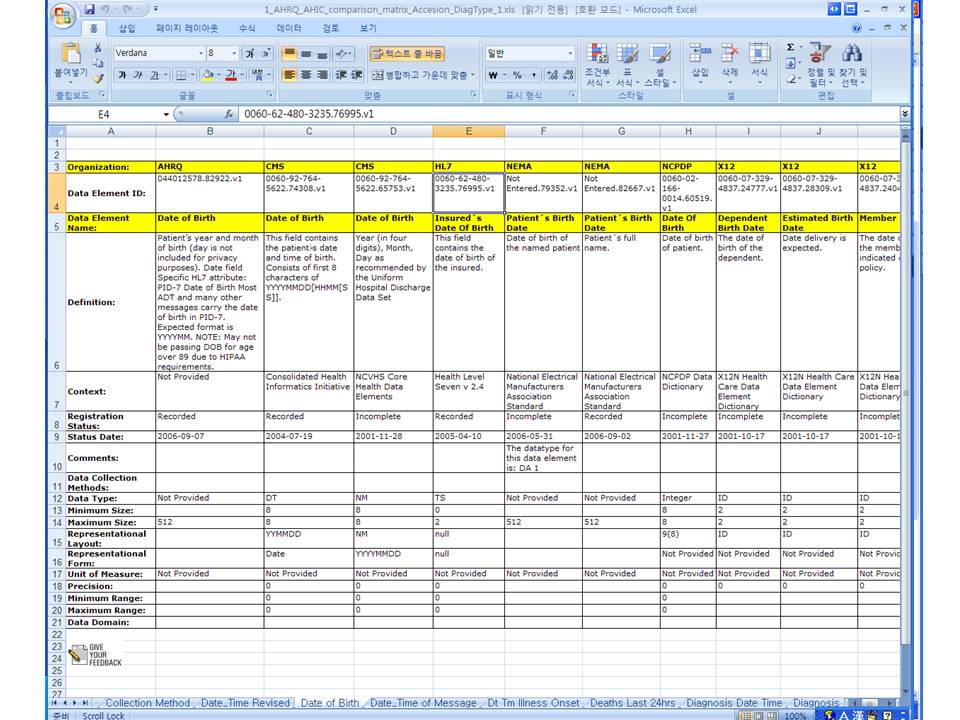Open the Quick Access Toolbar customize dropdown
Screen dimensions: 960x720
156,9
